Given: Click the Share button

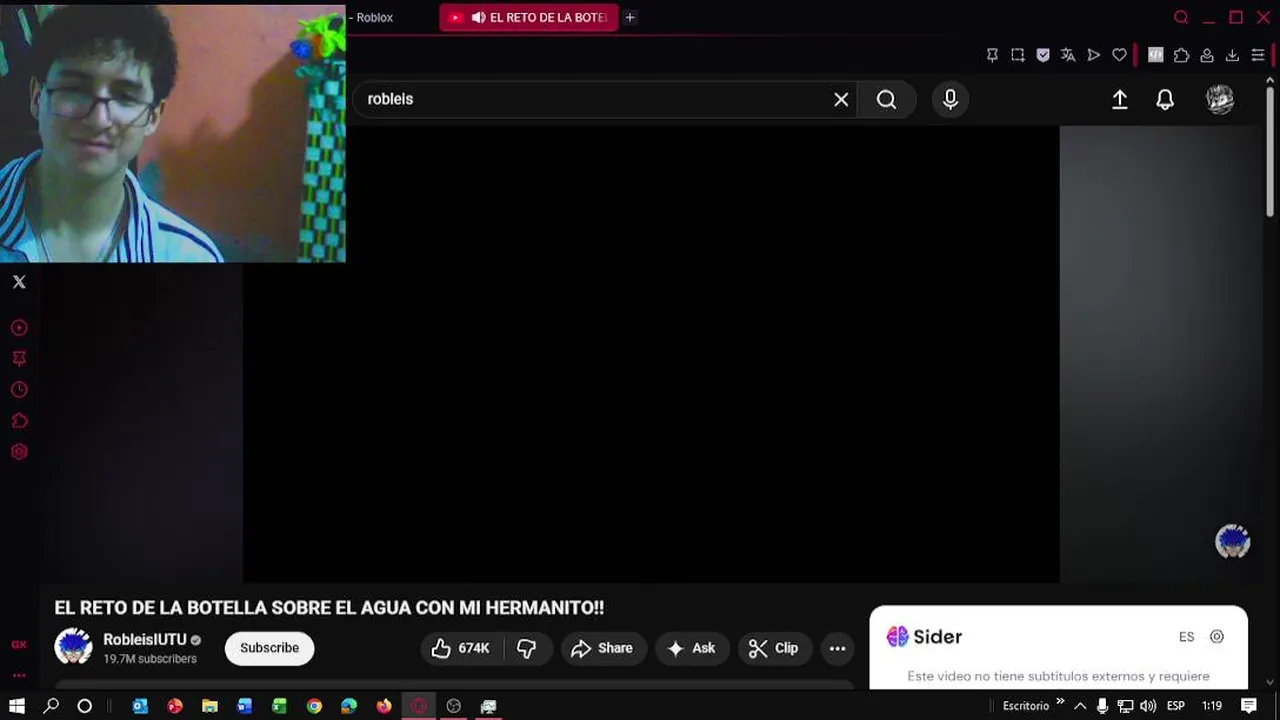Looking at the screenshot, I should coord(603,648).
